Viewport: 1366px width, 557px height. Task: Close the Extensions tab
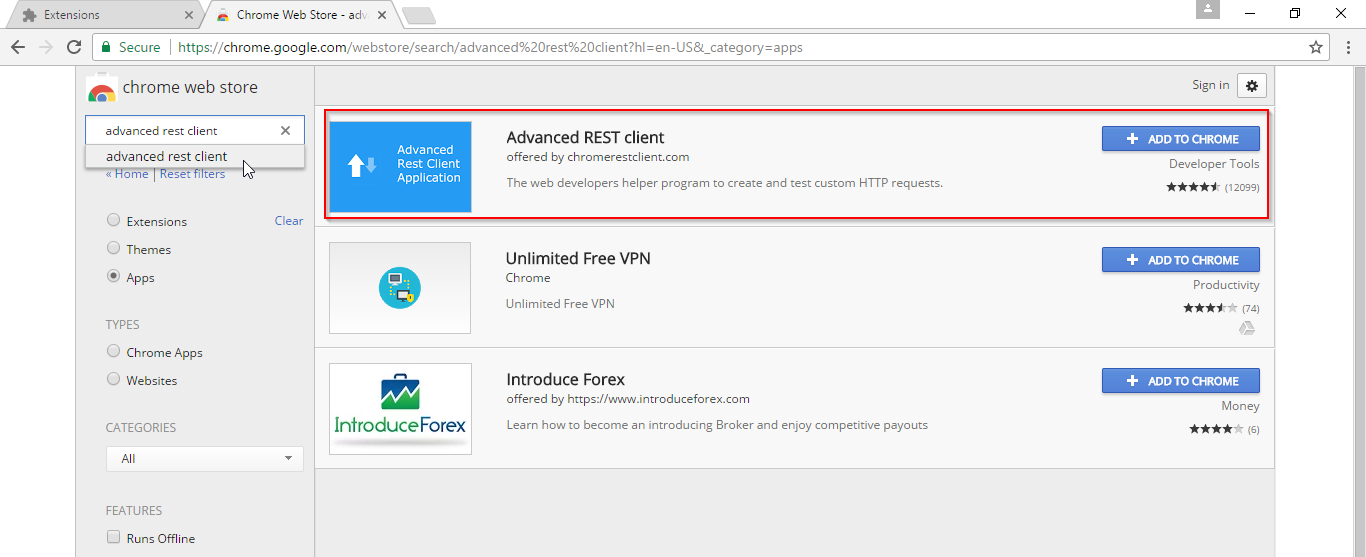click(190, 15)
